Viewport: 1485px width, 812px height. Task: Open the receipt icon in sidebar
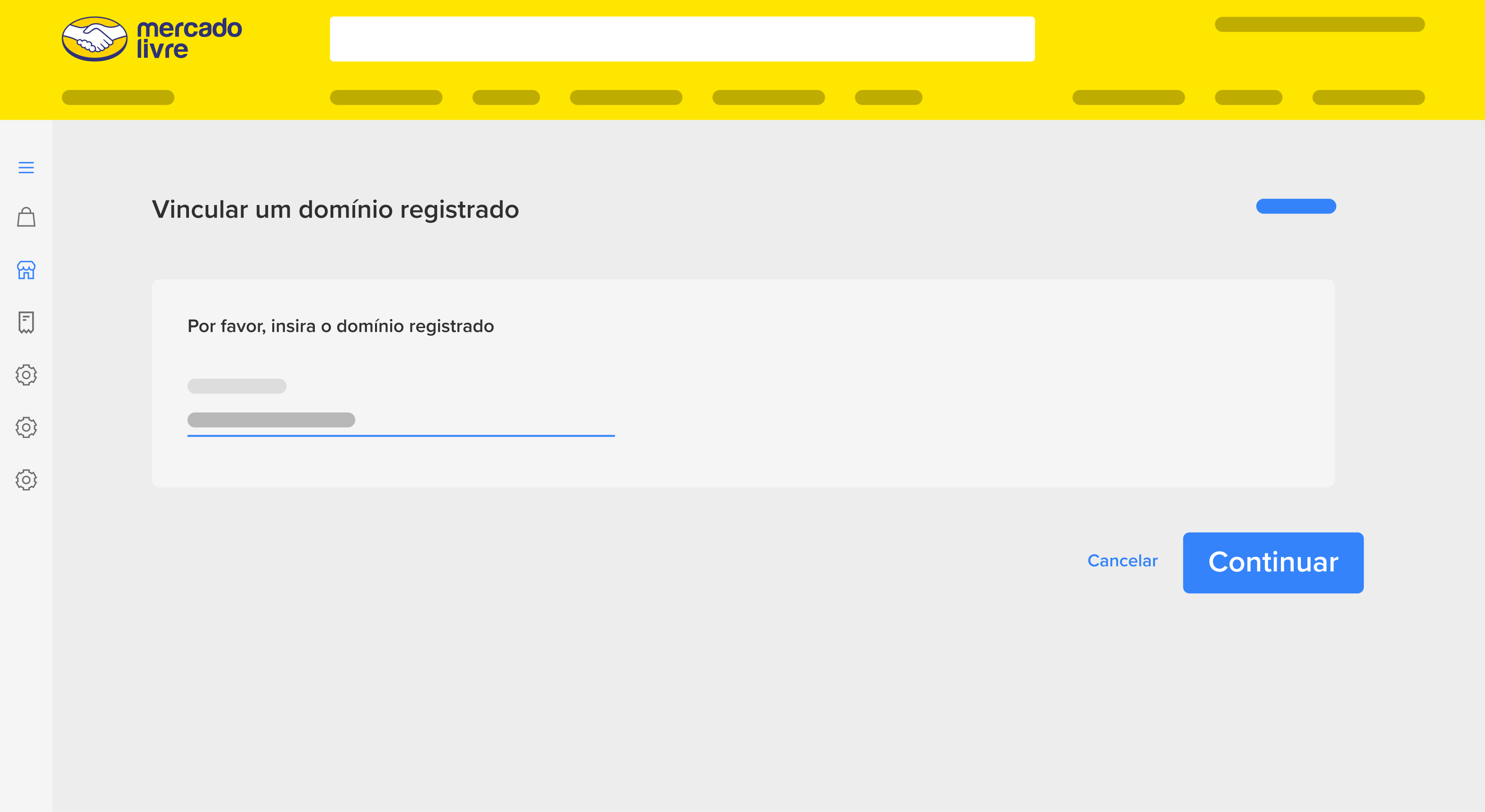point(26,323)
